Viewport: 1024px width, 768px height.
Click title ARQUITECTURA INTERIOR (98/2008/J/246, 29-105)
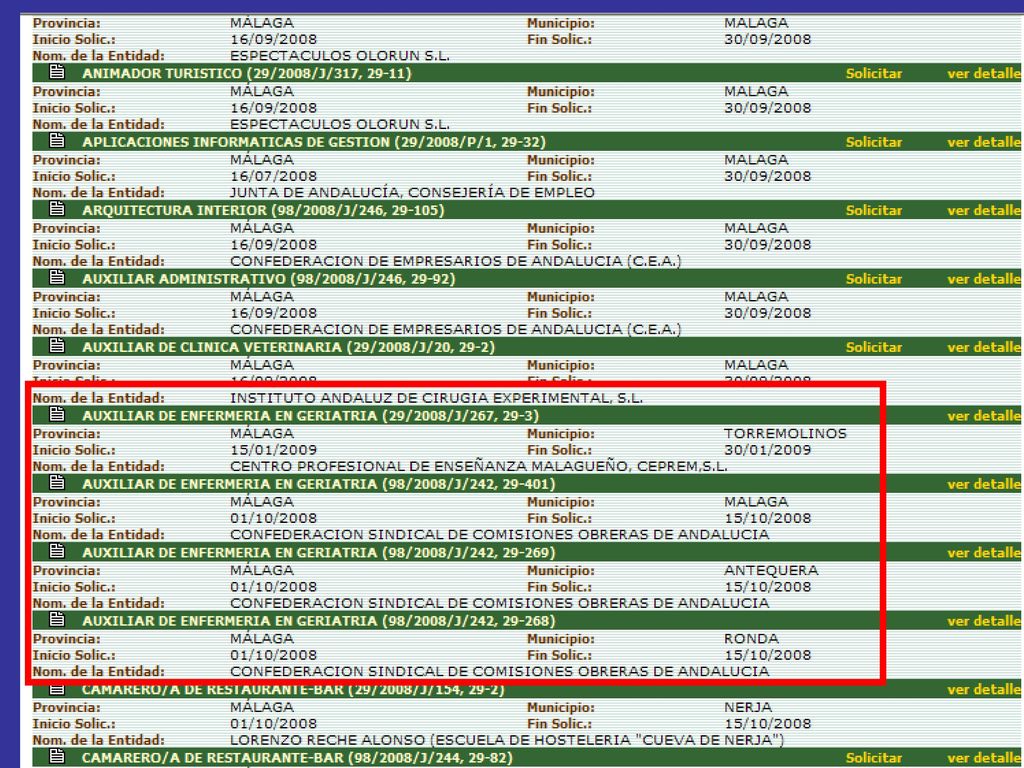[x=263, y=210]
